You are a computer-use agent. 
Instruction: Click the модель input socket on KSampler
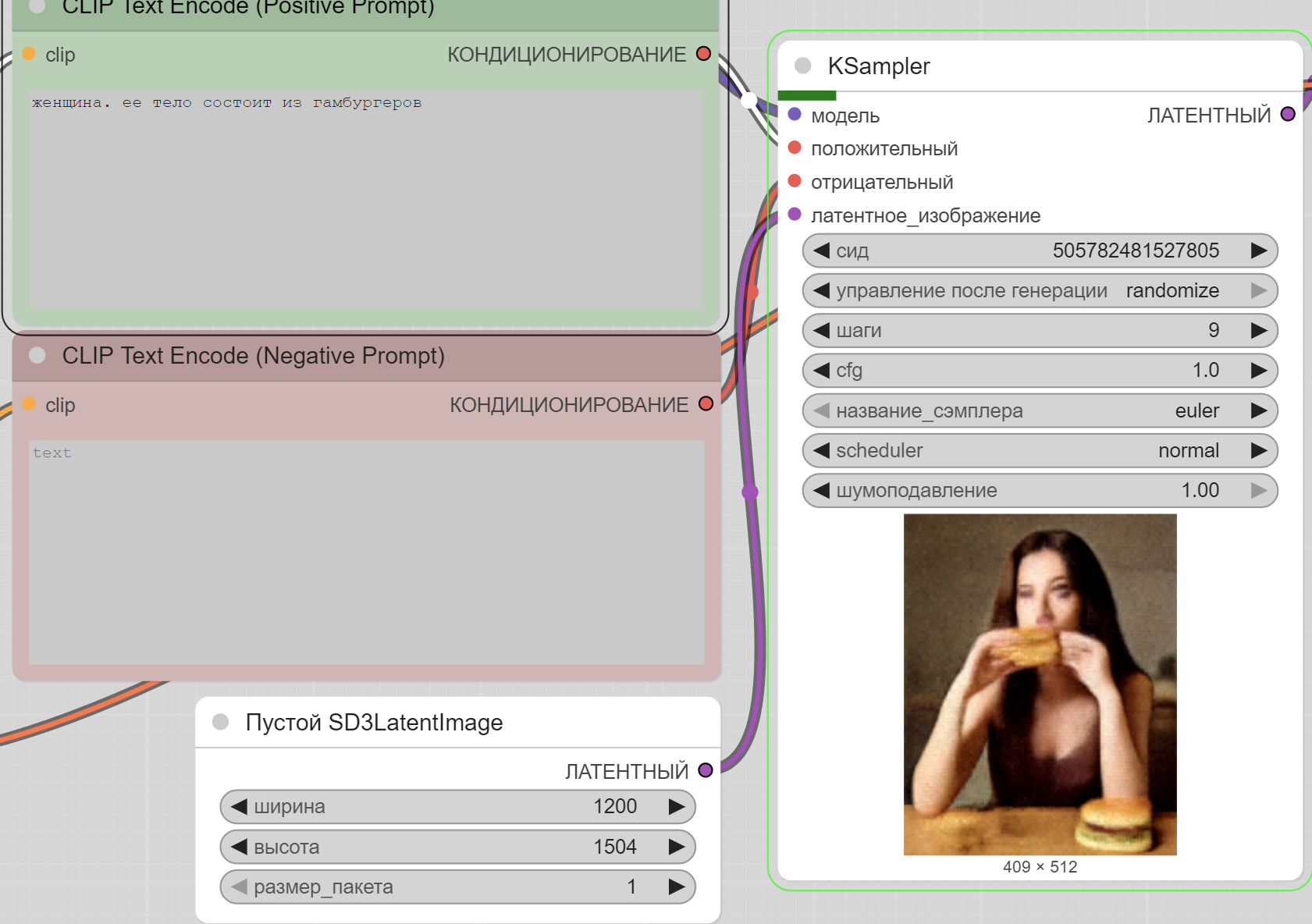pyautogui.click(x=795, y=114)
